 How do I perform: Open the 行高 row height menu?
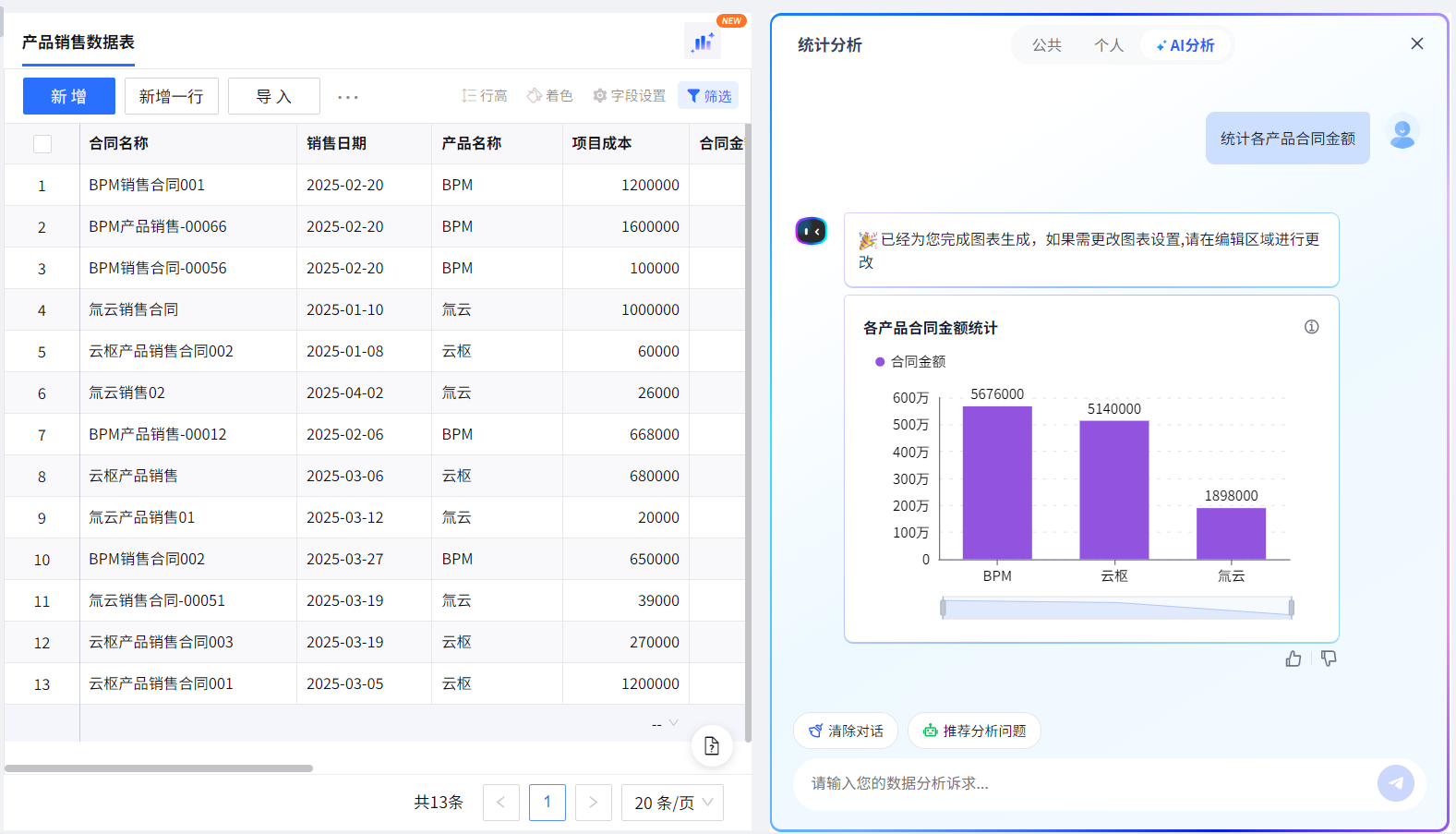485,96
